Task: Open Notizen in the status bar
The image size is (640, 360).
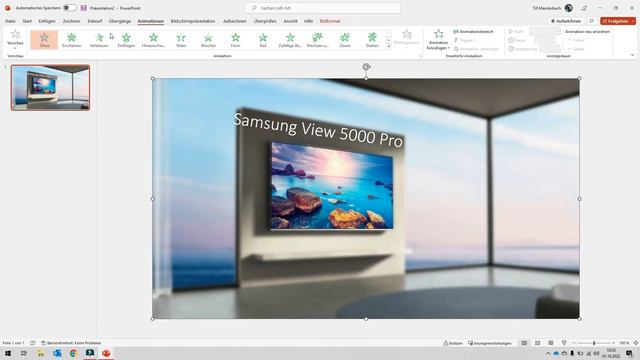Action: coord(453,343)
